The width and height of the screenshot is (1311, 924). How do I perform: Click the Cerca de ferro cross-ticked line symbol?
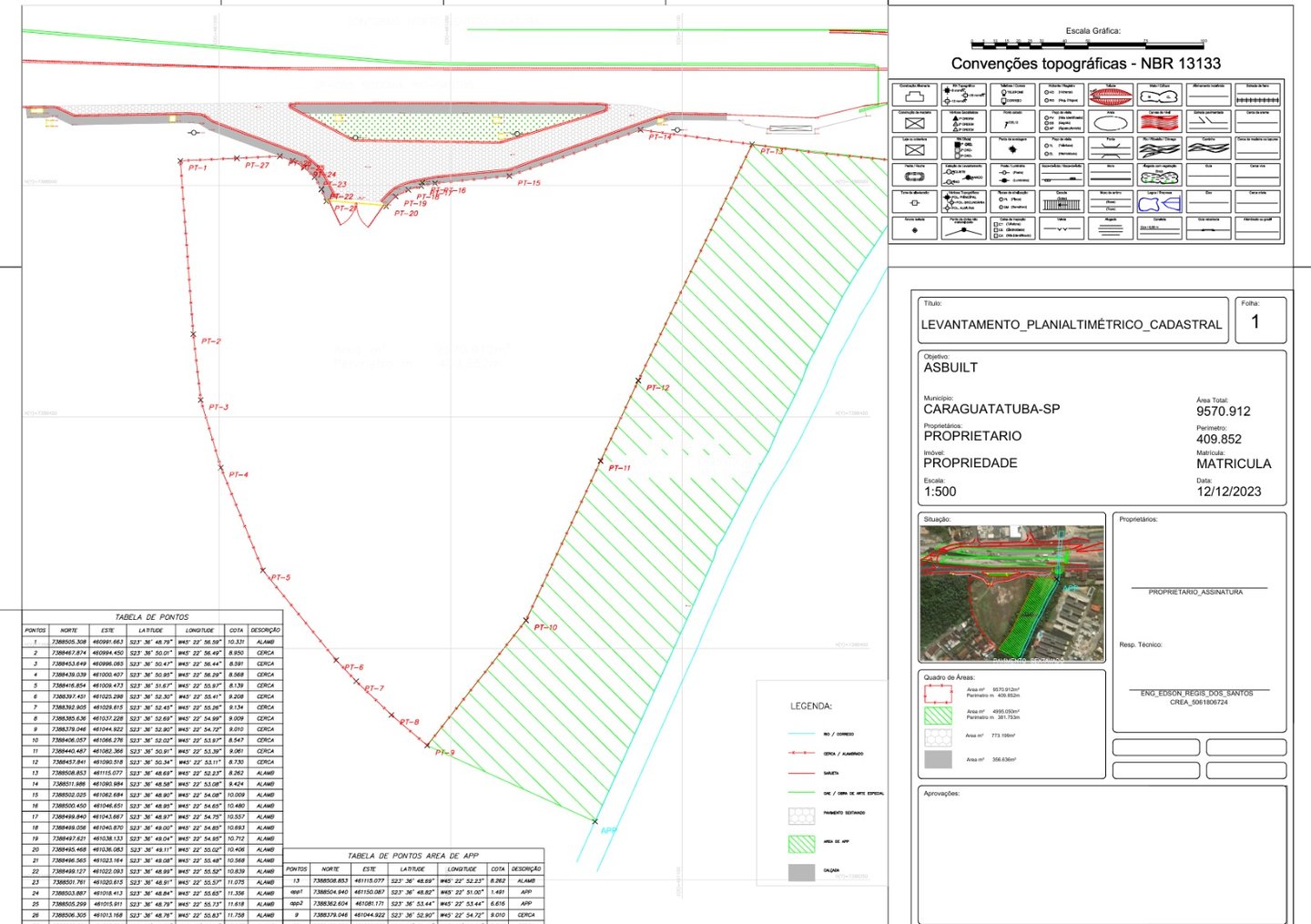click(1258, 99)
